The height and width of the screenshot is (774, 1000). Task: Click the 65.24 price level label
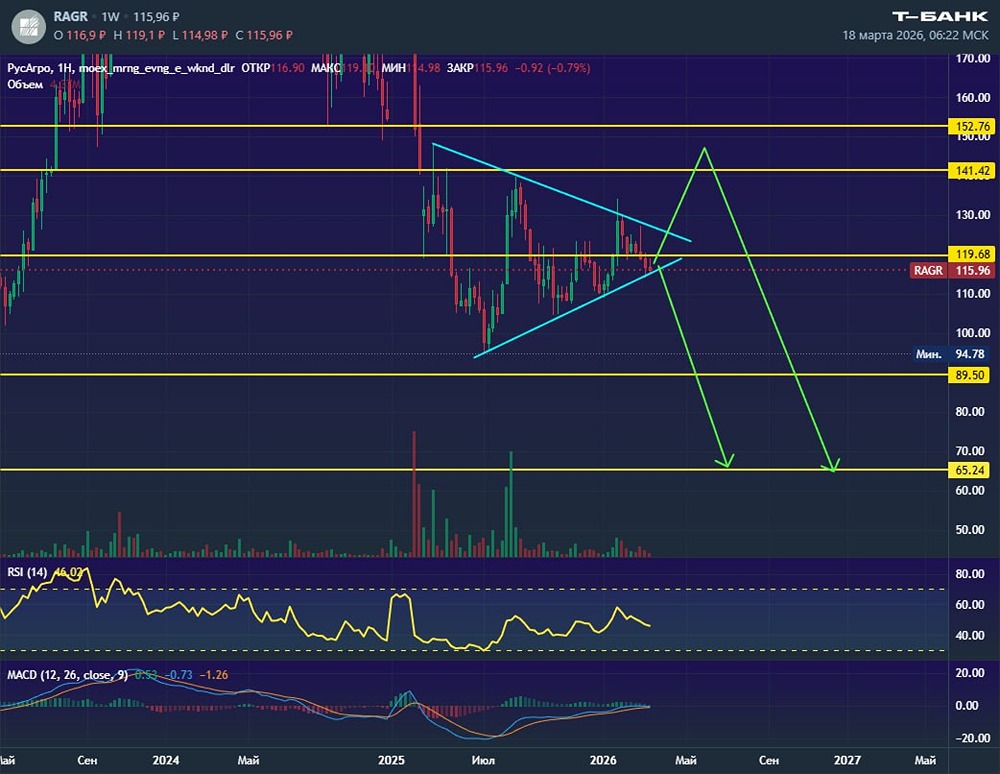click(970, 471)
